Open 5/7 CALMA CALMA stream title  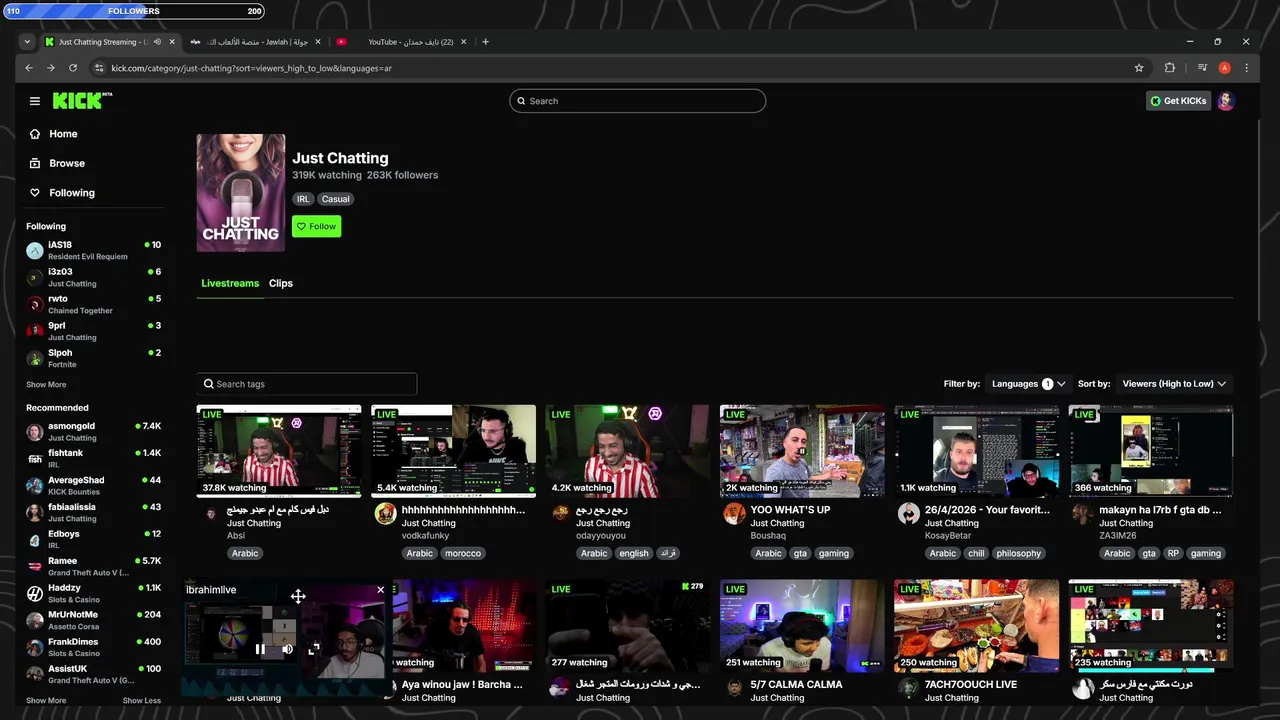click(x=797, y=685)
